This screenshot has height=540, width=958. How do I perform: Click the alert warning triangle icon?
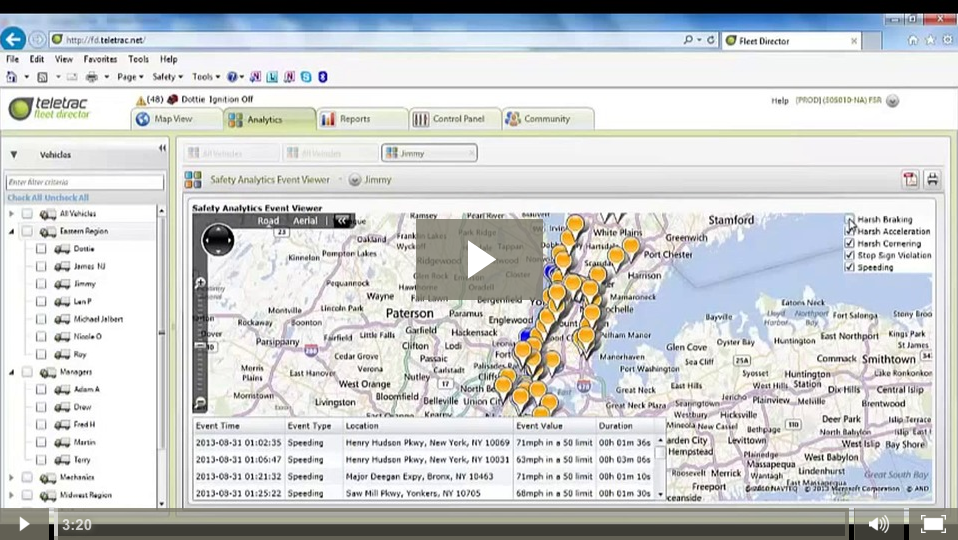coord(141,100)
